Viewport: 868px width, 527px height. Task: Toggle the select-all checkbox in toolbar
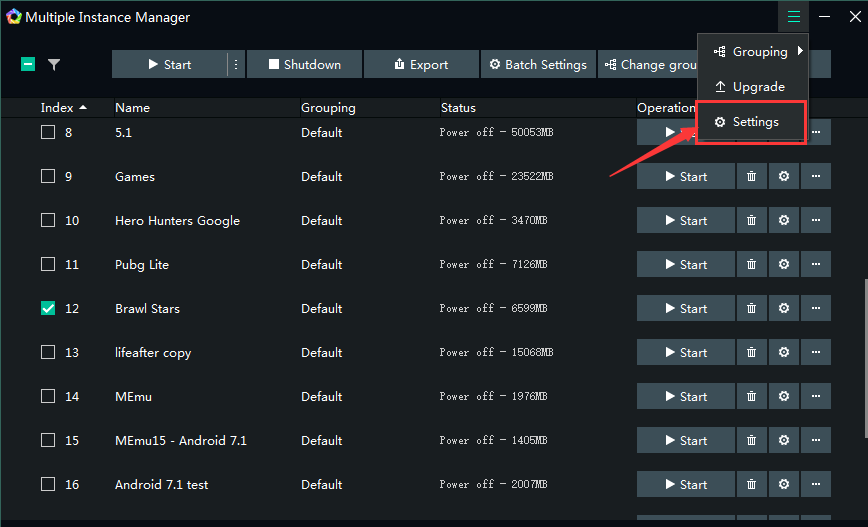tap(28, 65)
